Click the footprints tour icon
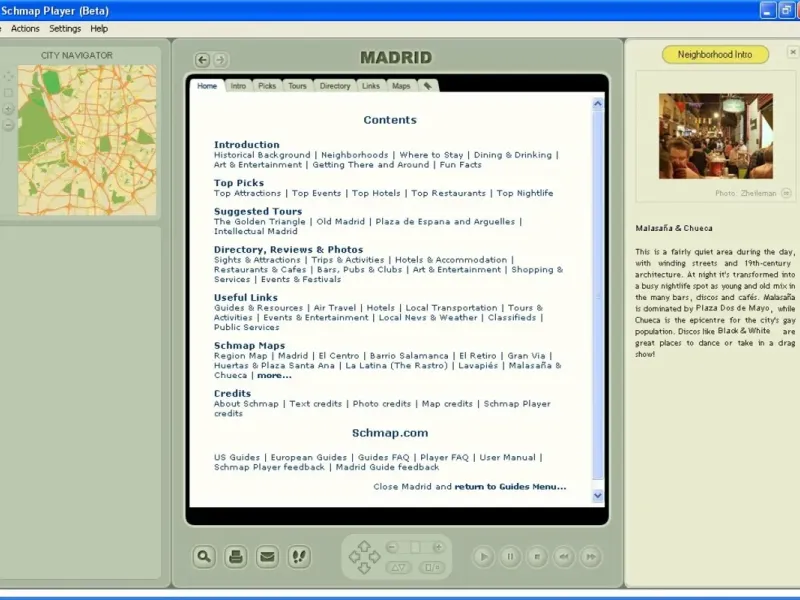The width and height of the screenshot is (800, 600). pyautogui.click(x=298, y=556)
